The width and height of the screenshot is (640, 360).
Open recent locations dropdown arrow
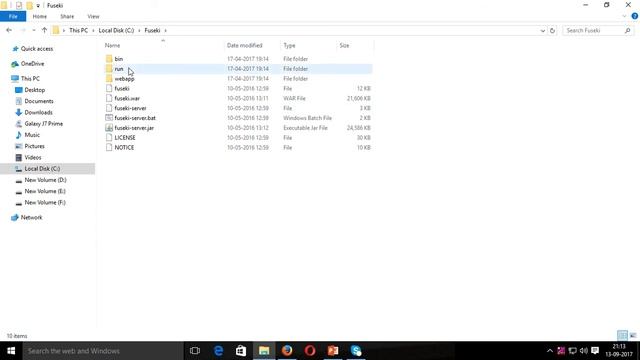33,30
